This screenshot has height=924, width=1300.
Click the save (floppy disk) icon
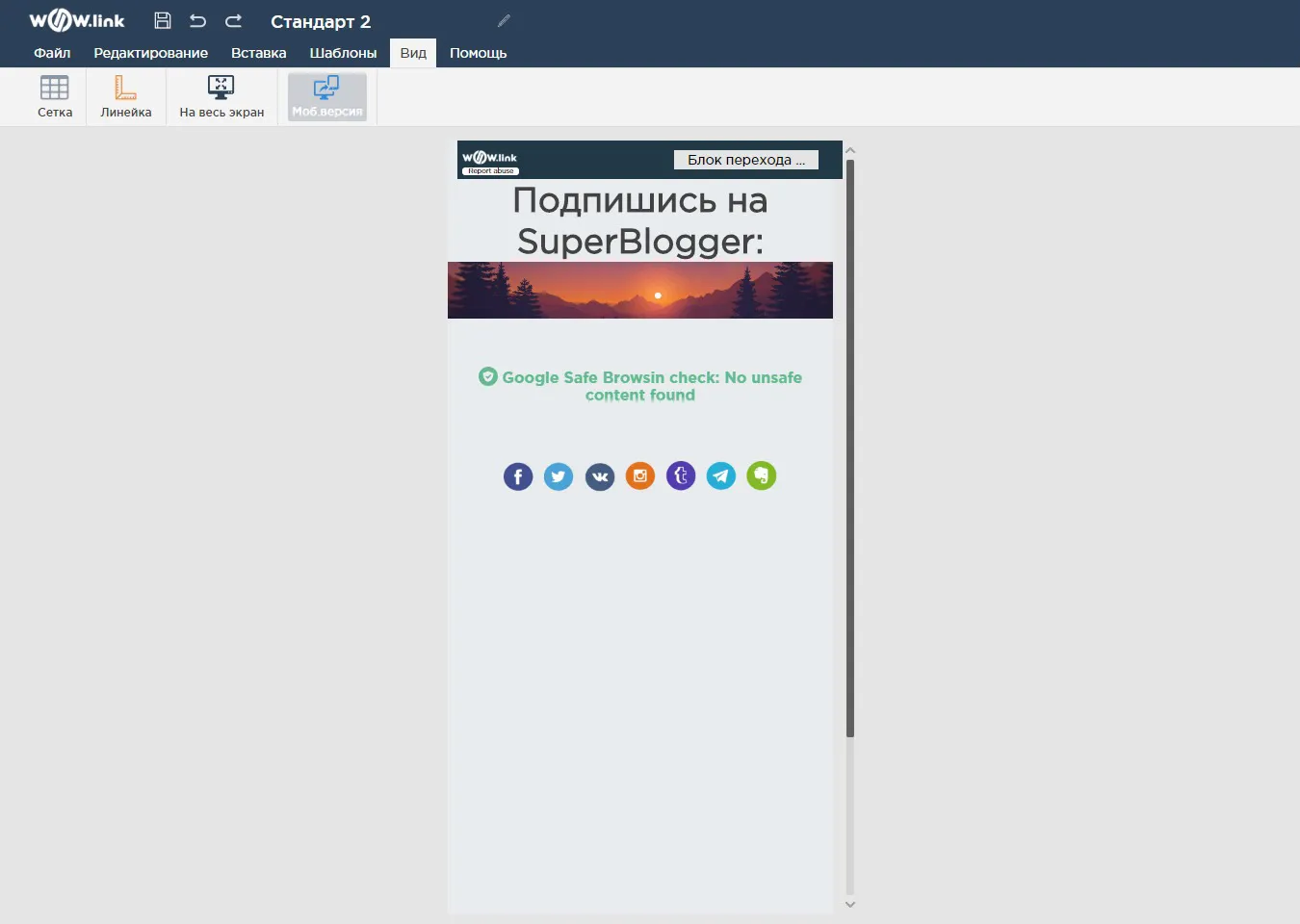(x=163, y=20)
